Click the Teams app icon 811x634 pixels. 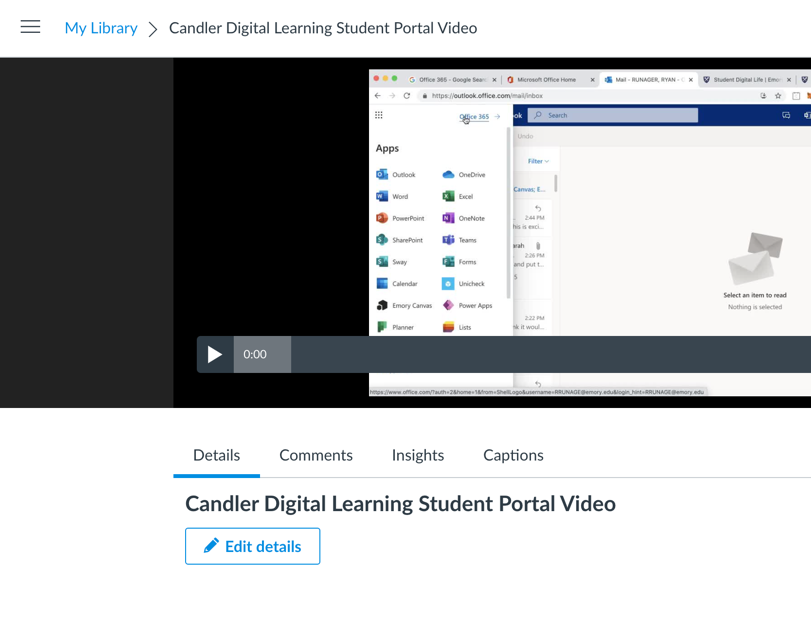448,240
